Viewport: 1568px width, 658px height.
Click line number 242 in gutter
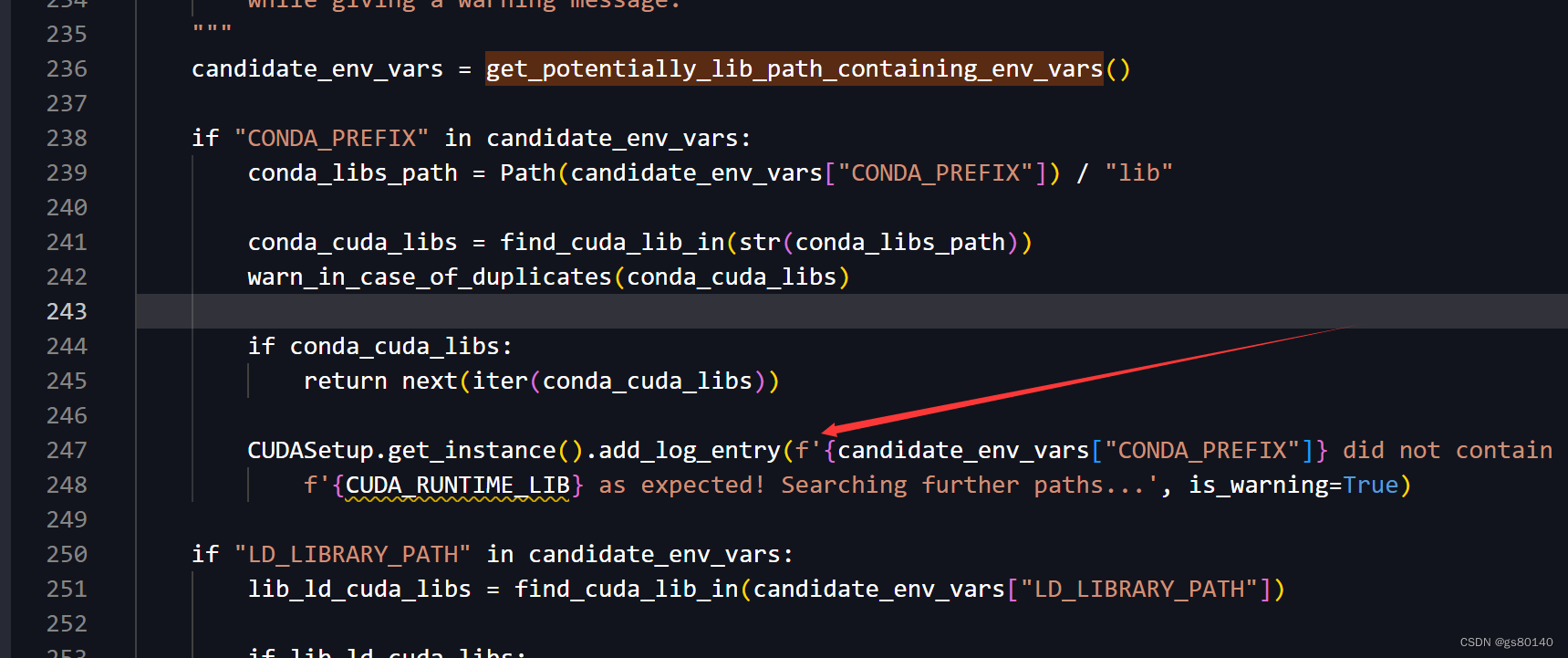(67, 277)
